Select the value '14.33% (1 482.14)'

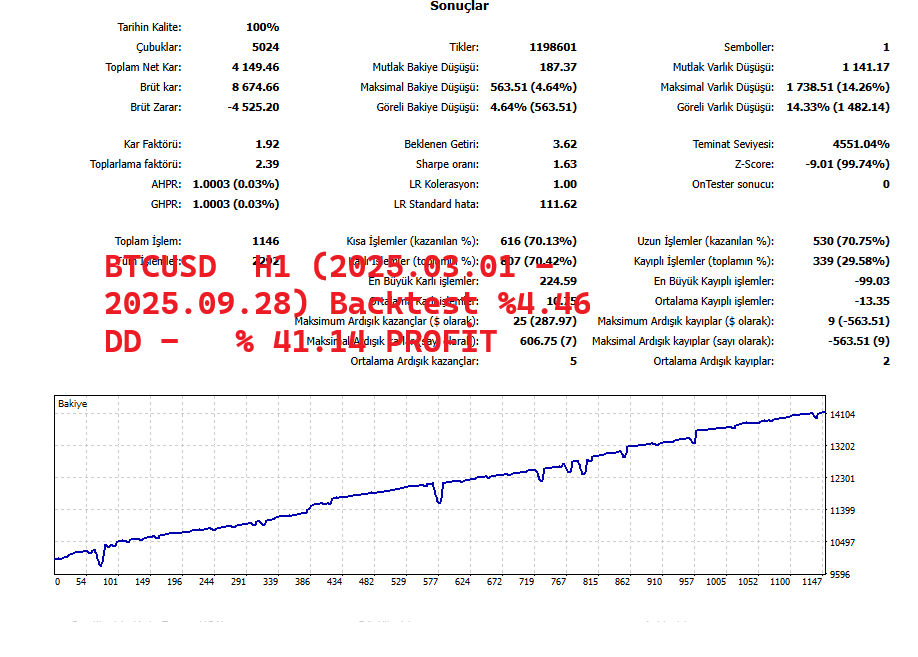[838, 107]
